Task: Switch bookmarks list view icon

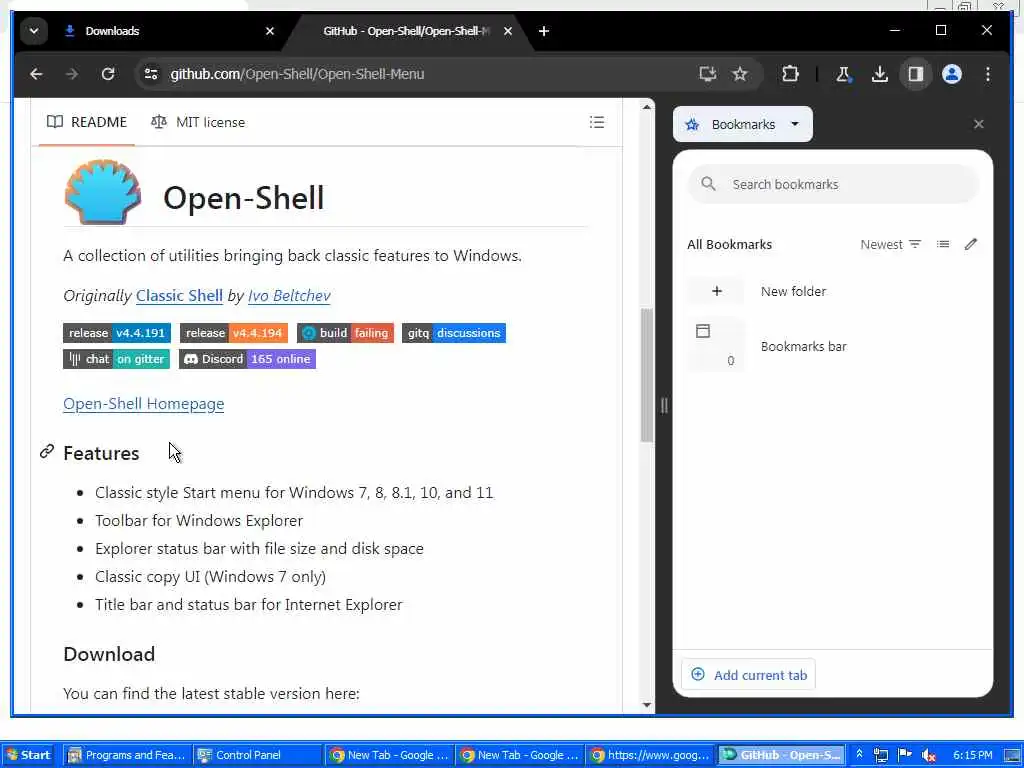Action: (942, 244)
